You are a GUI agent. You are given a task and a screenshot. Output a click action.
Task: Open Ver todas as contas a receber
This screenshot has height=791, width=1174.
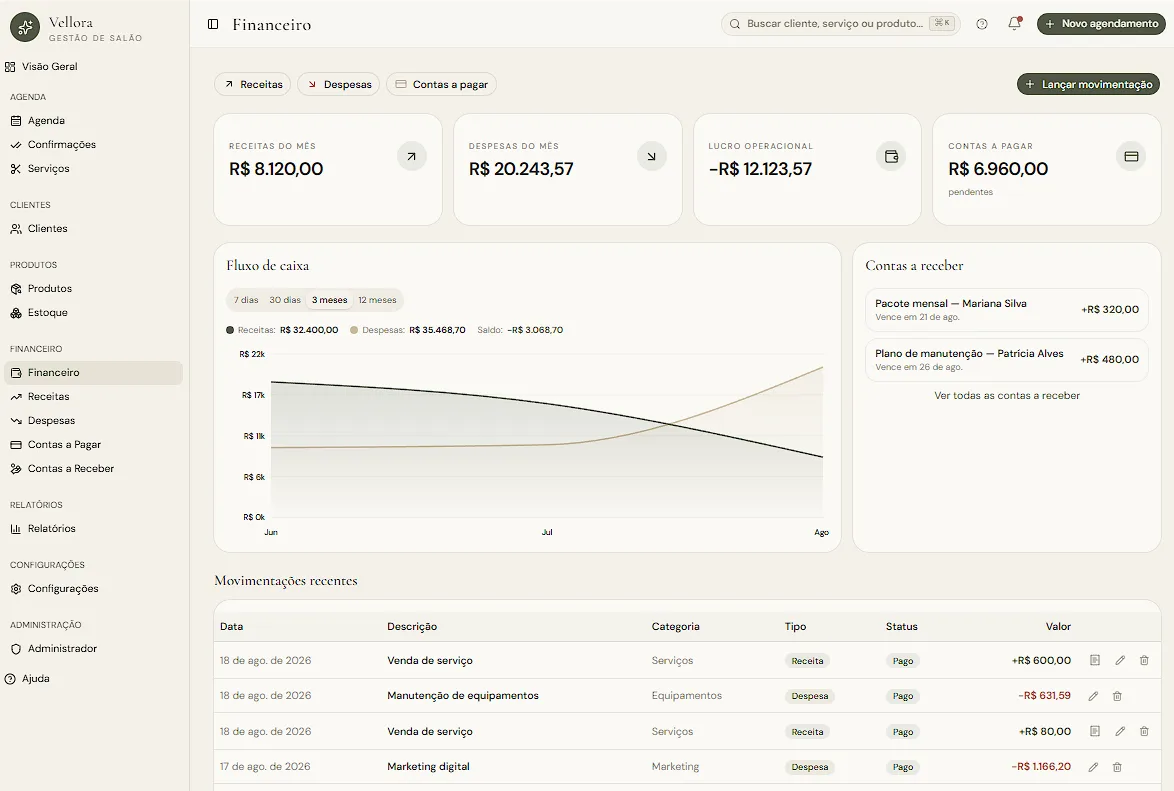(x=1007, y=396)
